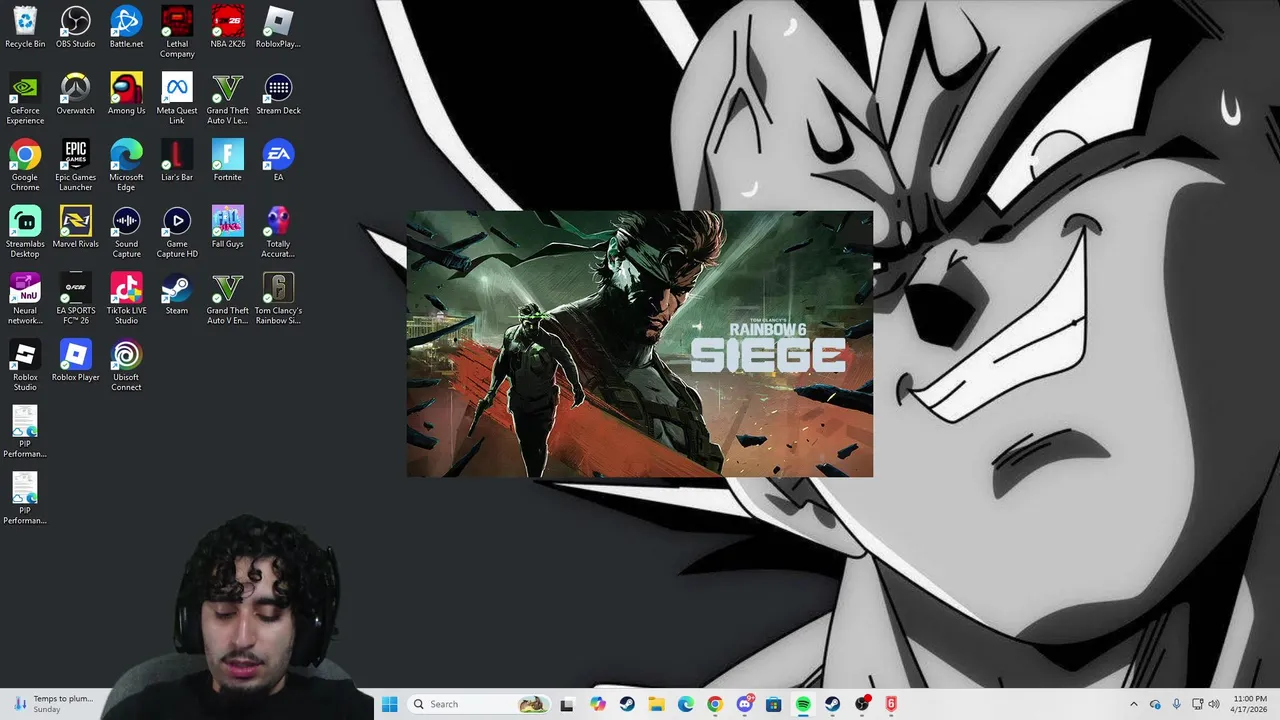
Task: Select the Roblox Studio desktop icon
Action: (25, 365)
